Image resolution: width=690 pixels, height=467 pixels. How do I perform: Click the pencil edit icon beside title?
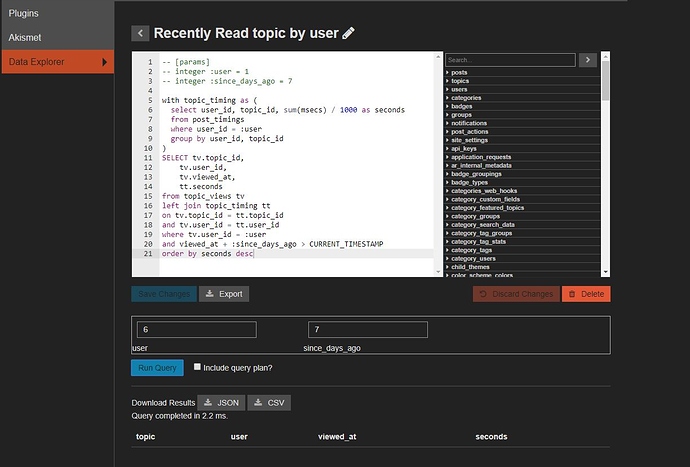pos(349,33)
